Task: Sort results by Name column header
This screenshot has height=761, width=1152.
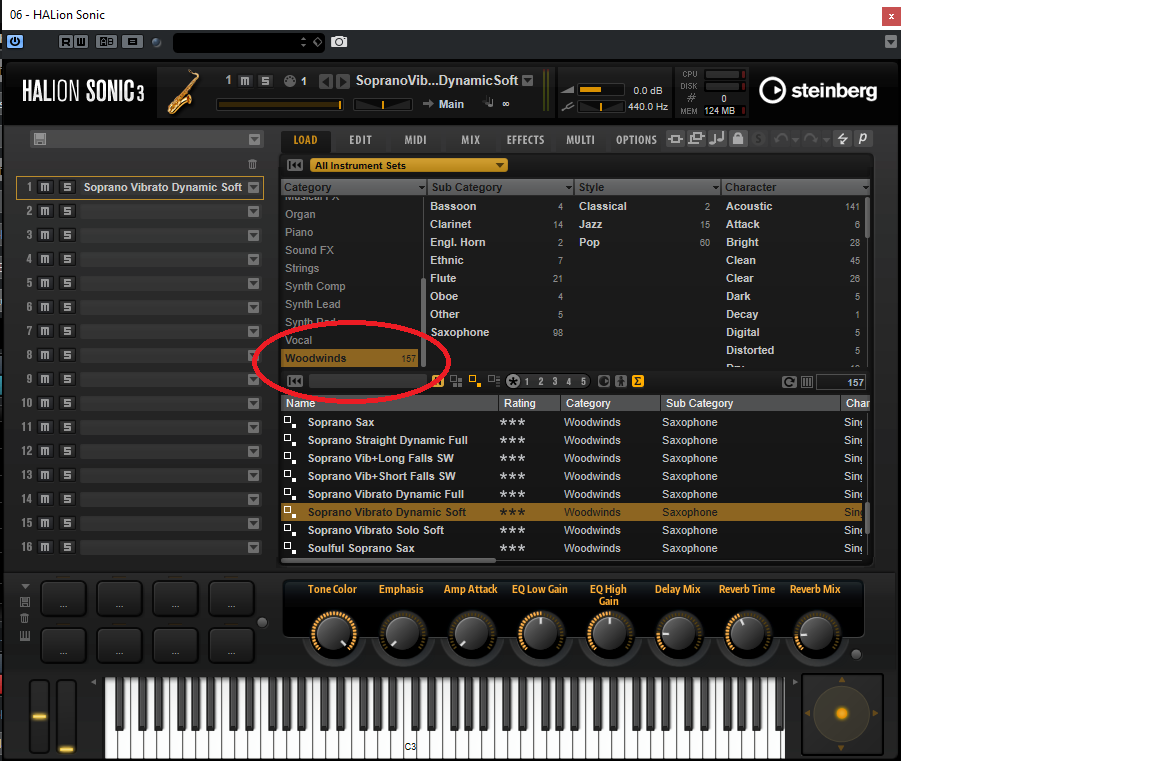Action: pos(389,403)
